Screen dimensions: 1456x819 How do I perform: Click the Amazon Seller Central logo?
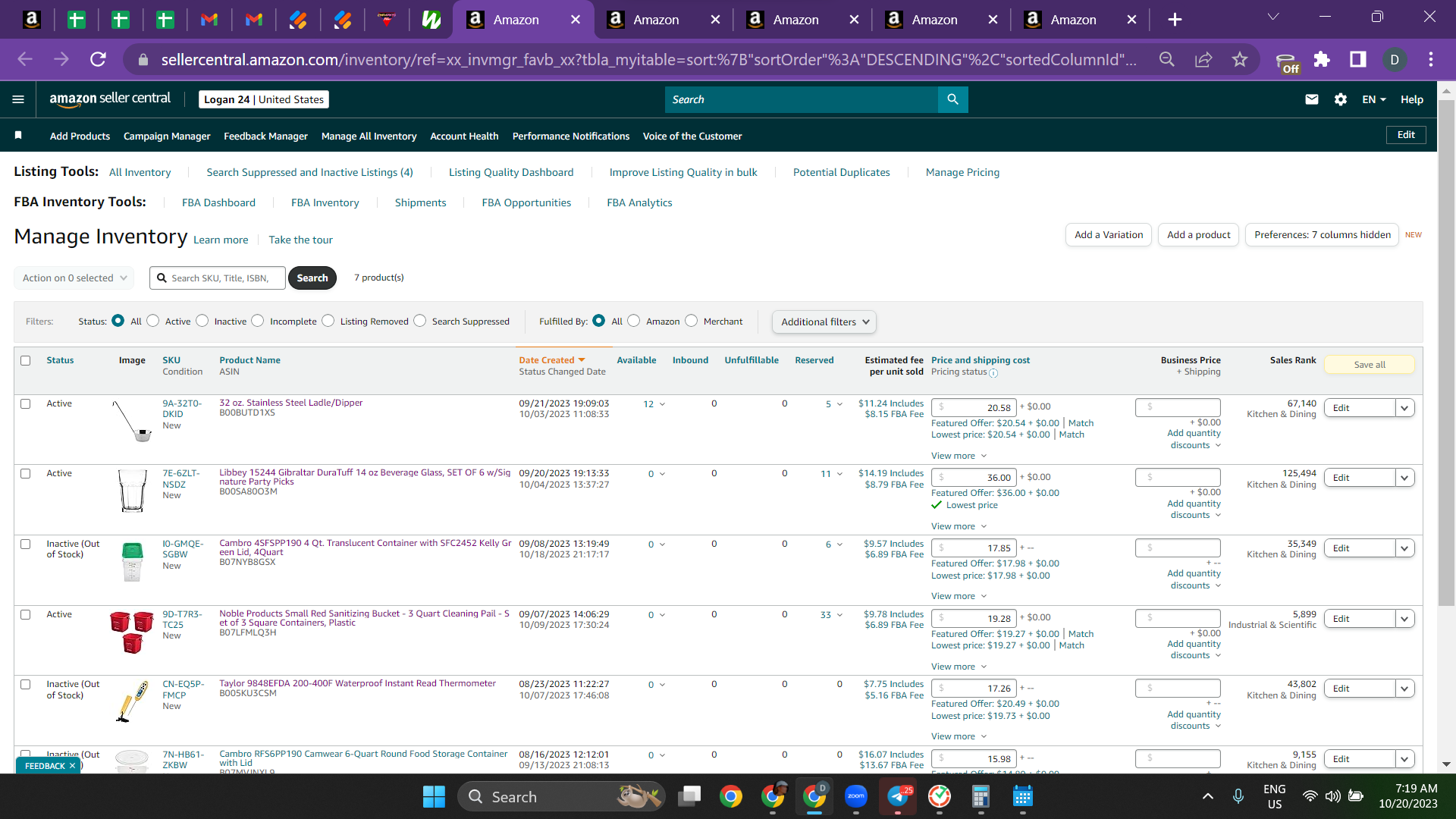tap(110, 99)
